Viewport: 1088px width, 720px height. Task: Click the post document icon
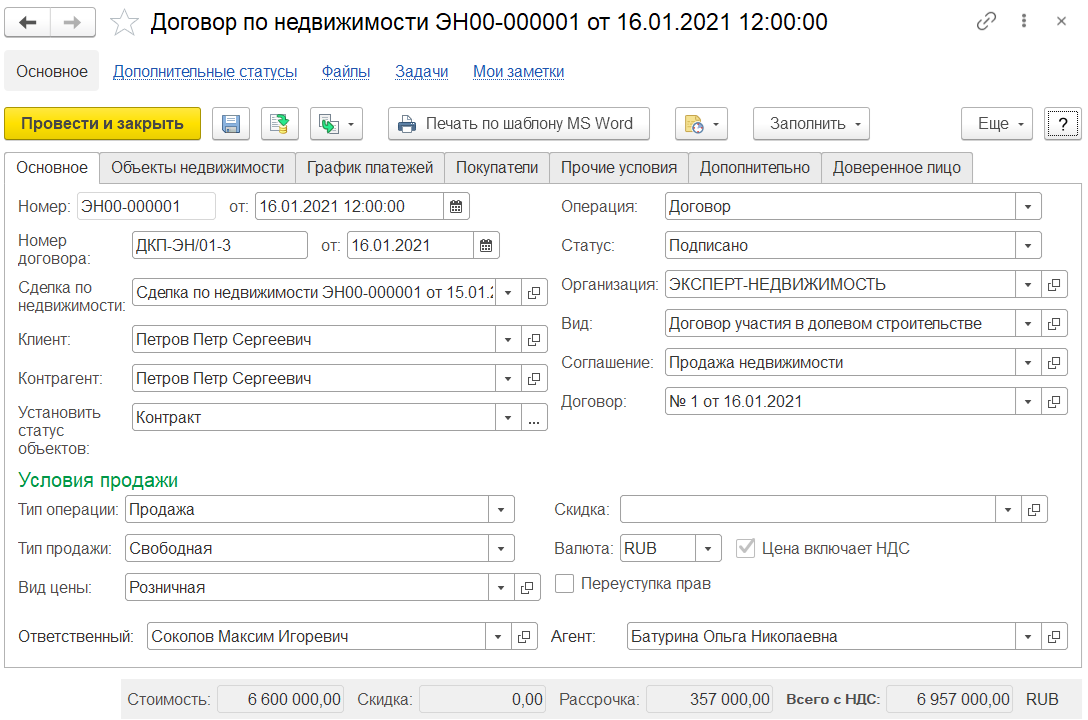pyautogui.click(x=280, y=124)
